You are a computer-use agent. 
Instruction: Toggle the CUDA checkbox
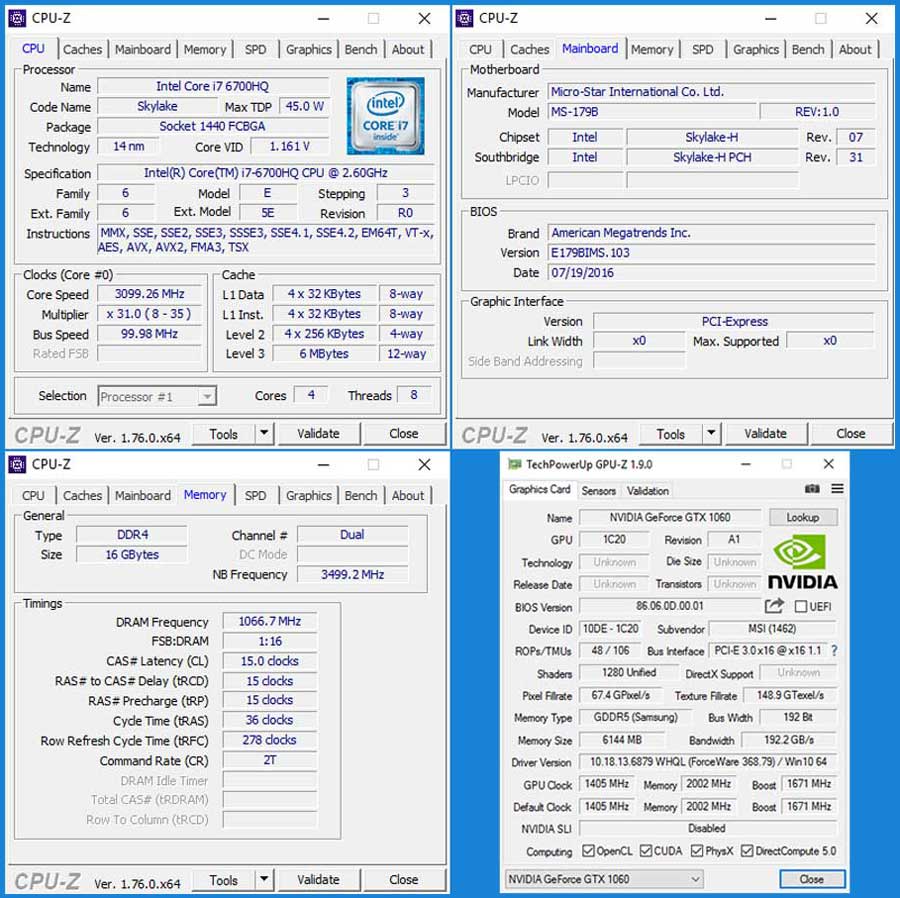(646, 850)
